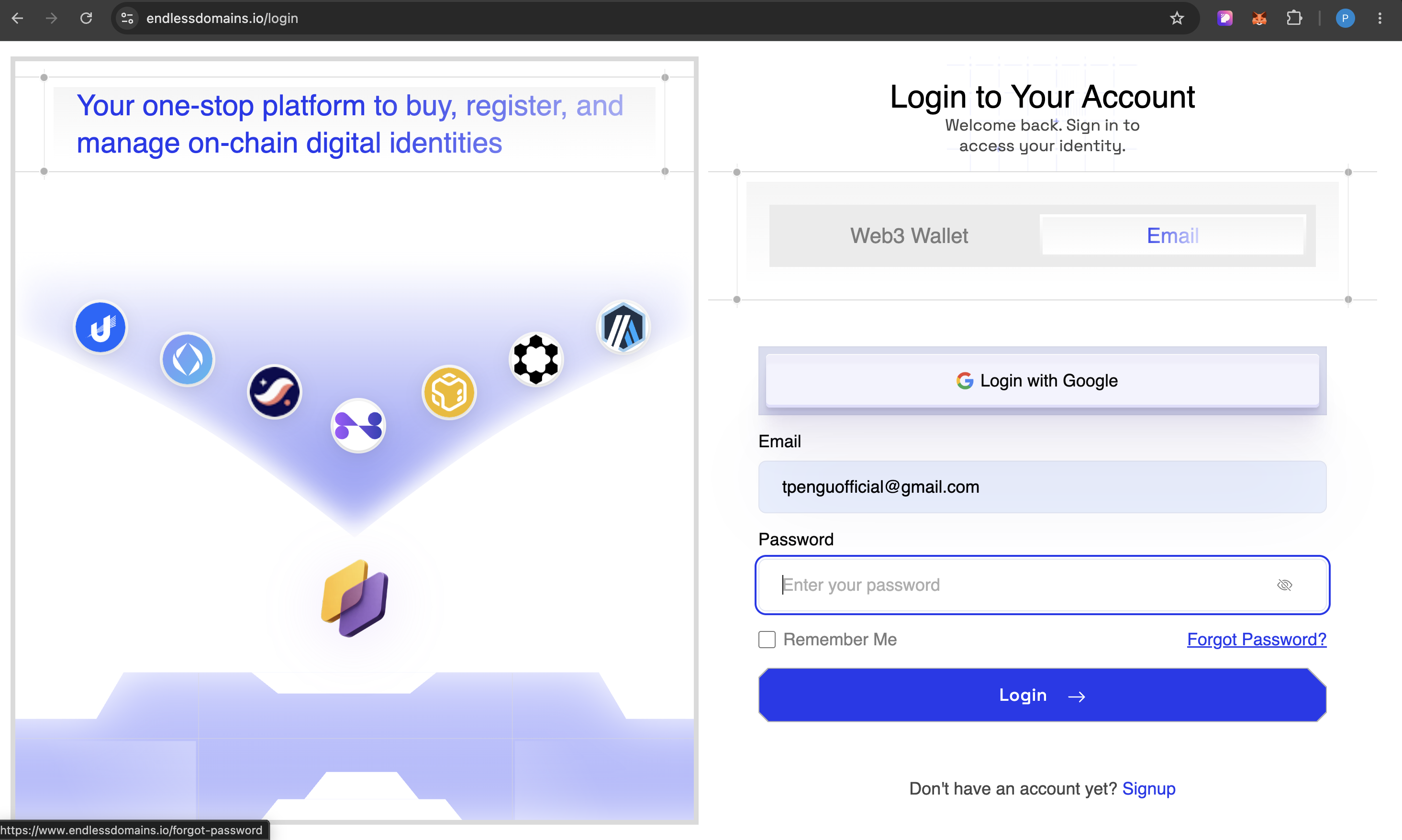Open the MetaMask fox extension
1402x840 pixels.
(1259, 18)
